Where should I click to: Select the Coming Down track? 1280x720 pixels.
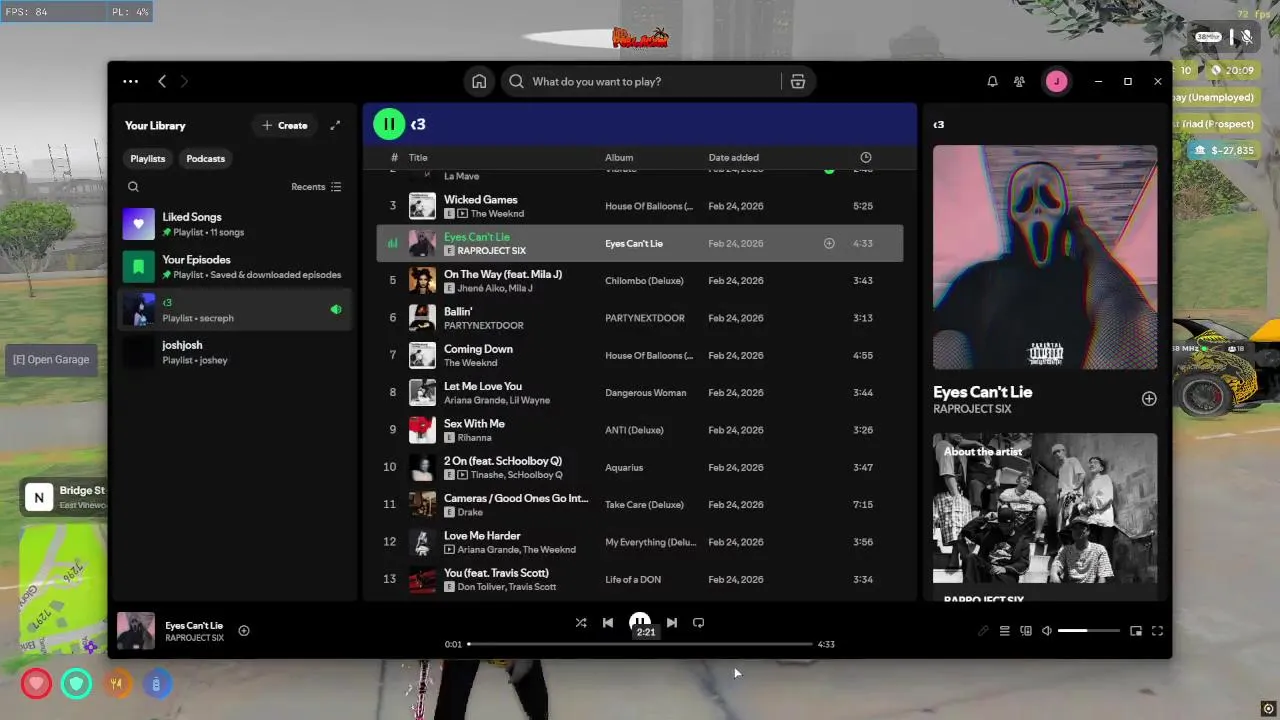pyautogui.click(x=640, y=355)
